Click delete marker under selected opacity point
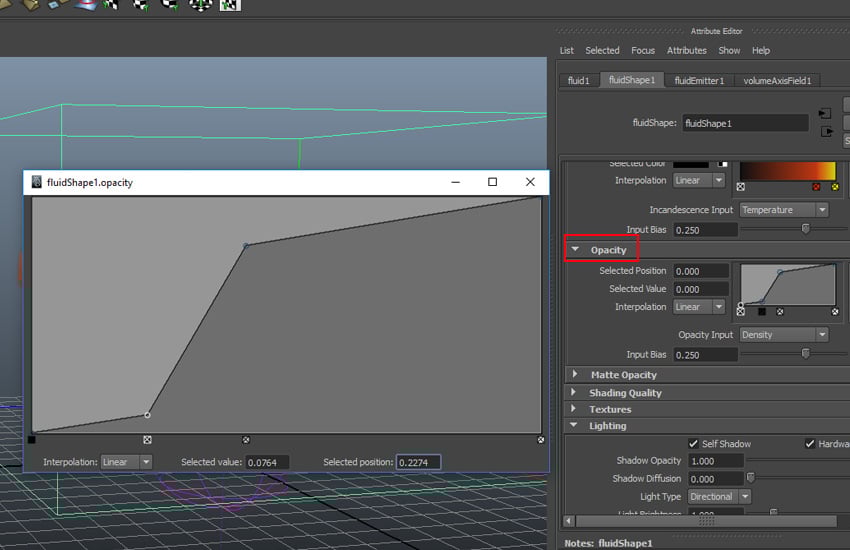Screen dimensions: 850x550 (148, 439)
